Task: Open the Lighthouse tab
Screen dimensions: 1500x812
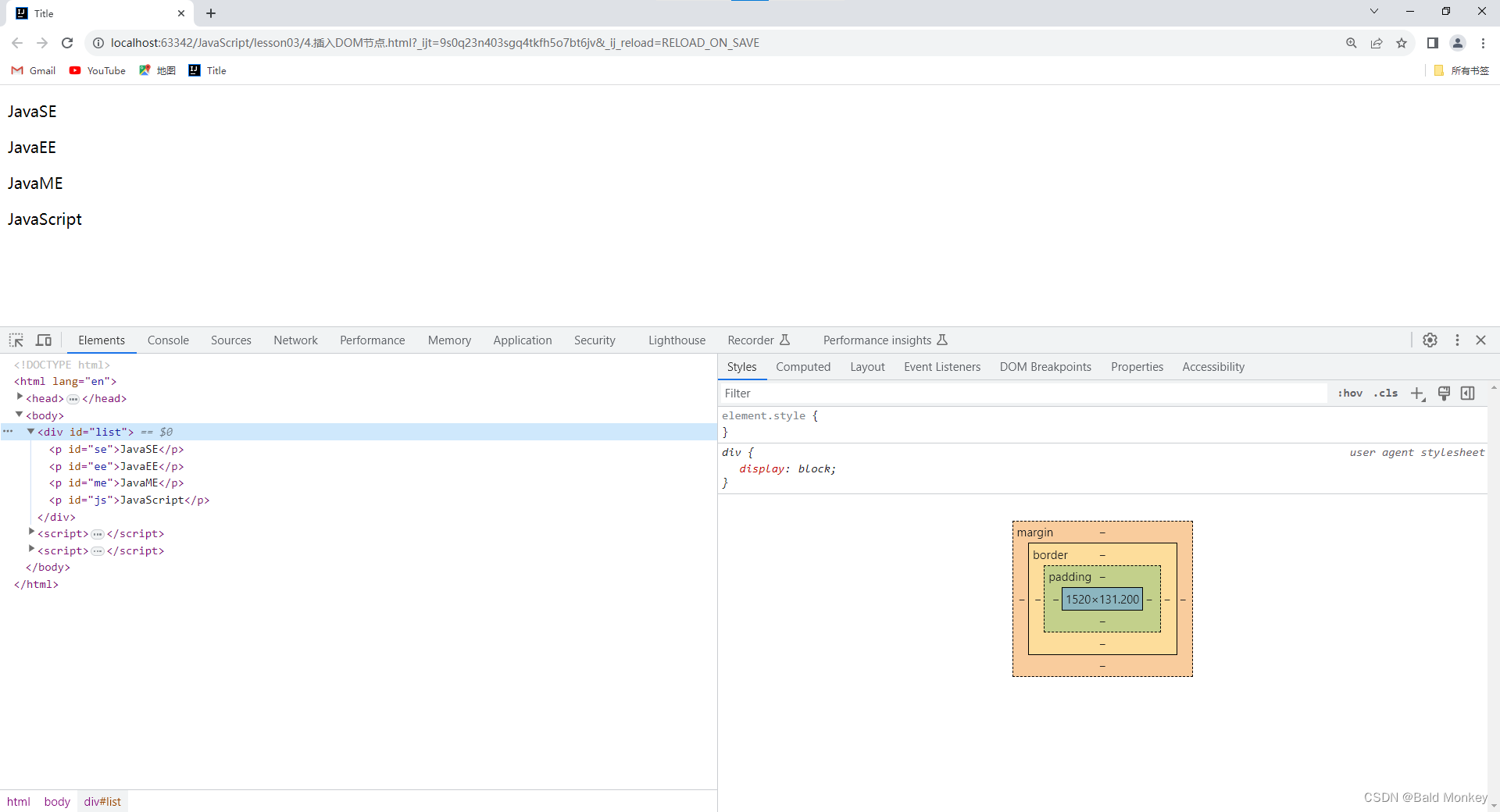Action: point(677,340)
